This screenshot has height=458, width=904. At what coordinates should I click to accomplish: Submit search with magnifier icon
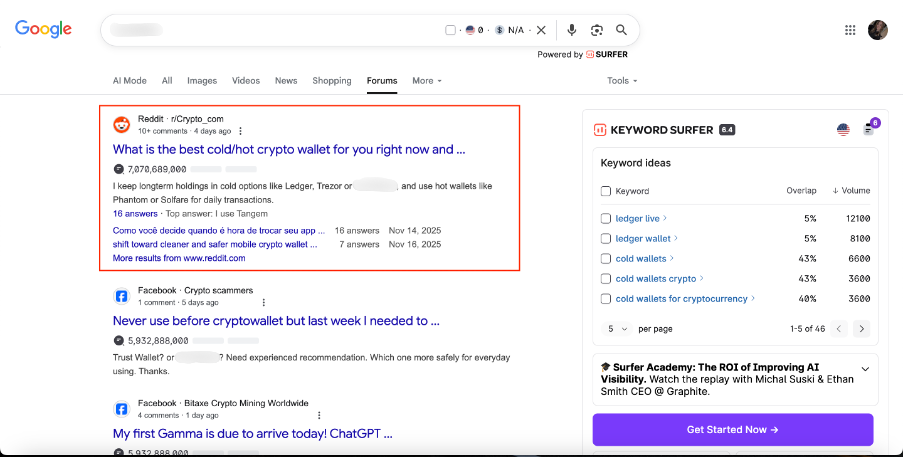click(621, 30)
